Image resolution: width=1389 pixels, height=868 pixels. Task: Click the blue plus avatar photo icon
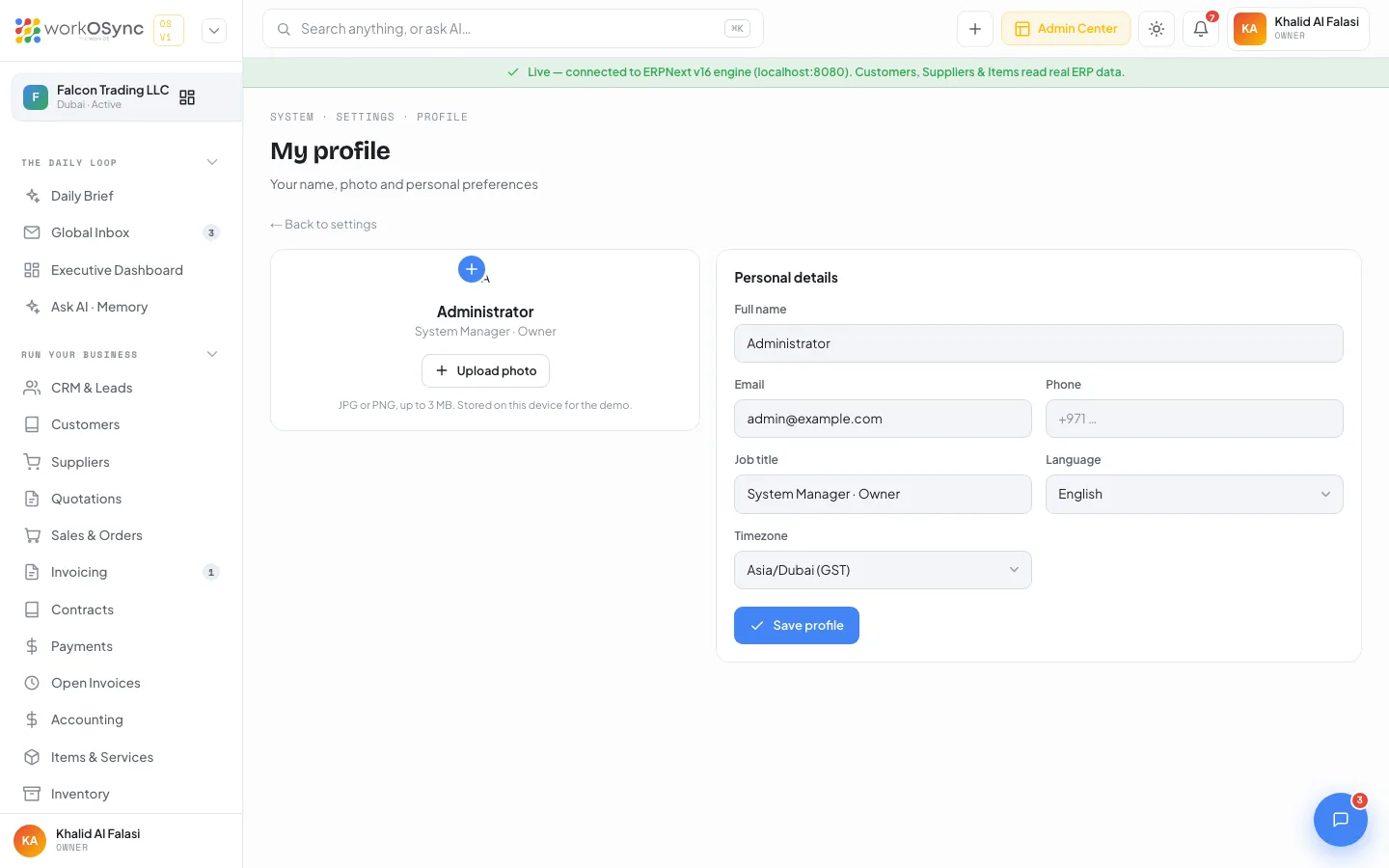pyautogui.click(x=472, y=269)
